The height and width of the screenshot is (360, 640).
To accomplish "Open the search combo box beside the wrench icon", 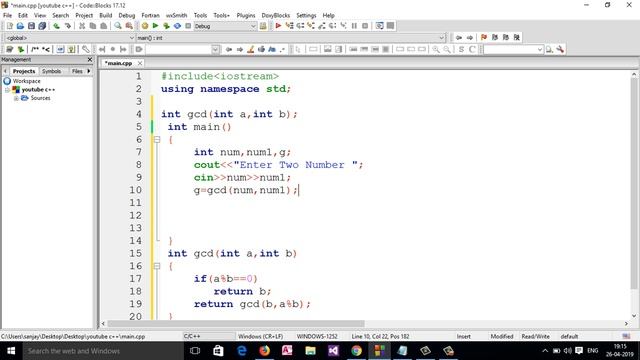I will 513,49.
